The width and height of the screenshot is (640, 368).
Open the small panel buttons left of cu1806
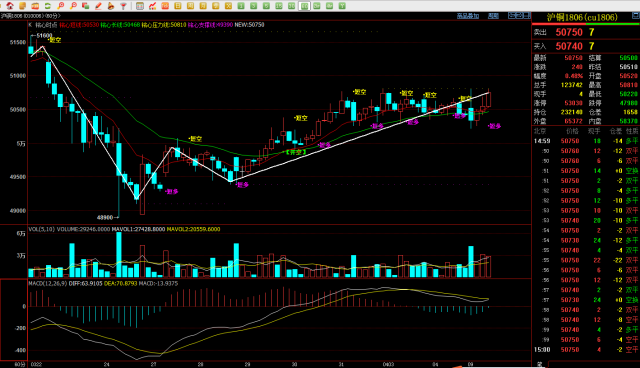click(x=519, y=16)
